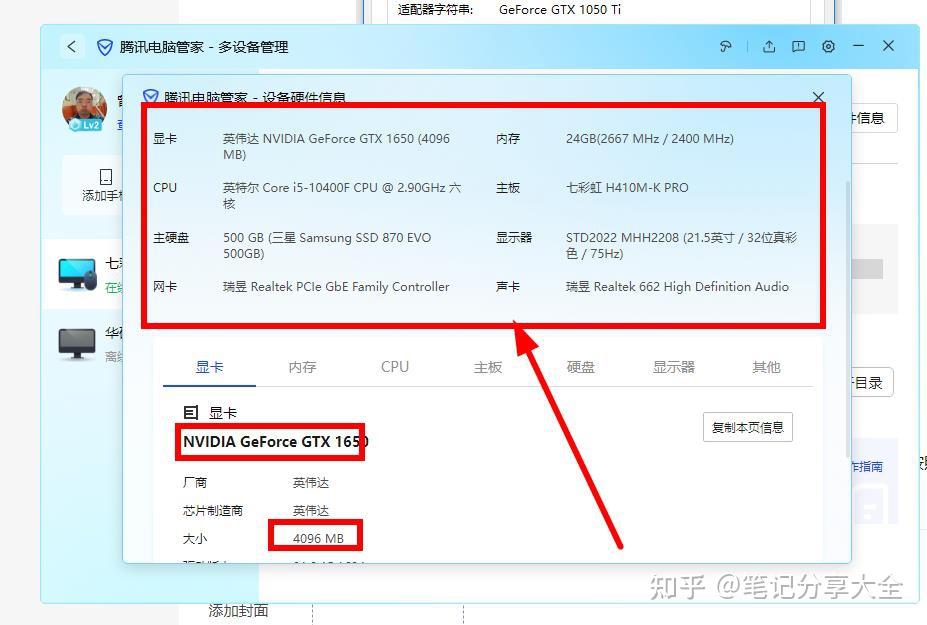
Task: Open the feedback message icon
Action: [799, 46]
